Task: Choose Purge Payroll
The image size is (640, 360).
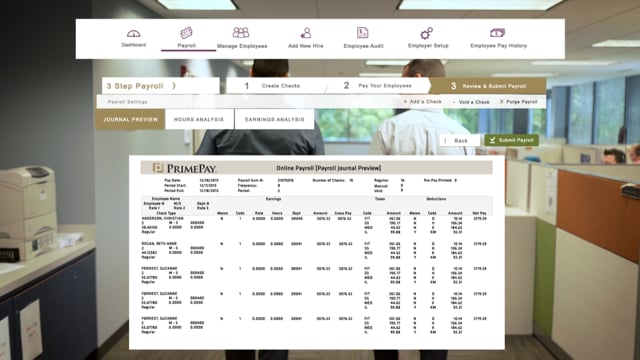Action: [x=518, y=102]
